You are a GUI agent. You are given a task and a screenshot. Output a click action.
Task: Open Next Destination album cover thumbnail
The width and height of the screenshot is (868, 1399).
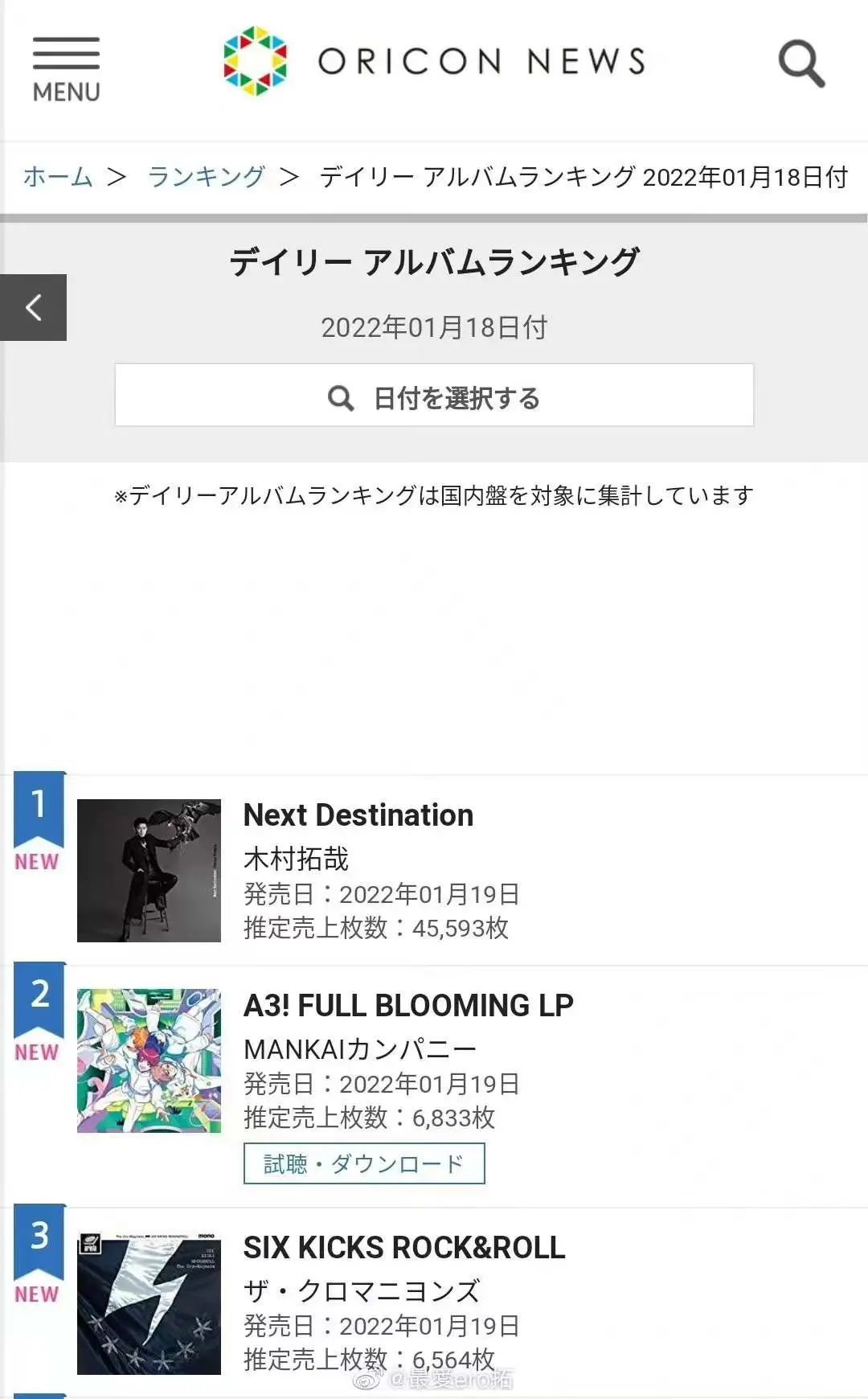tap(149, 871)
